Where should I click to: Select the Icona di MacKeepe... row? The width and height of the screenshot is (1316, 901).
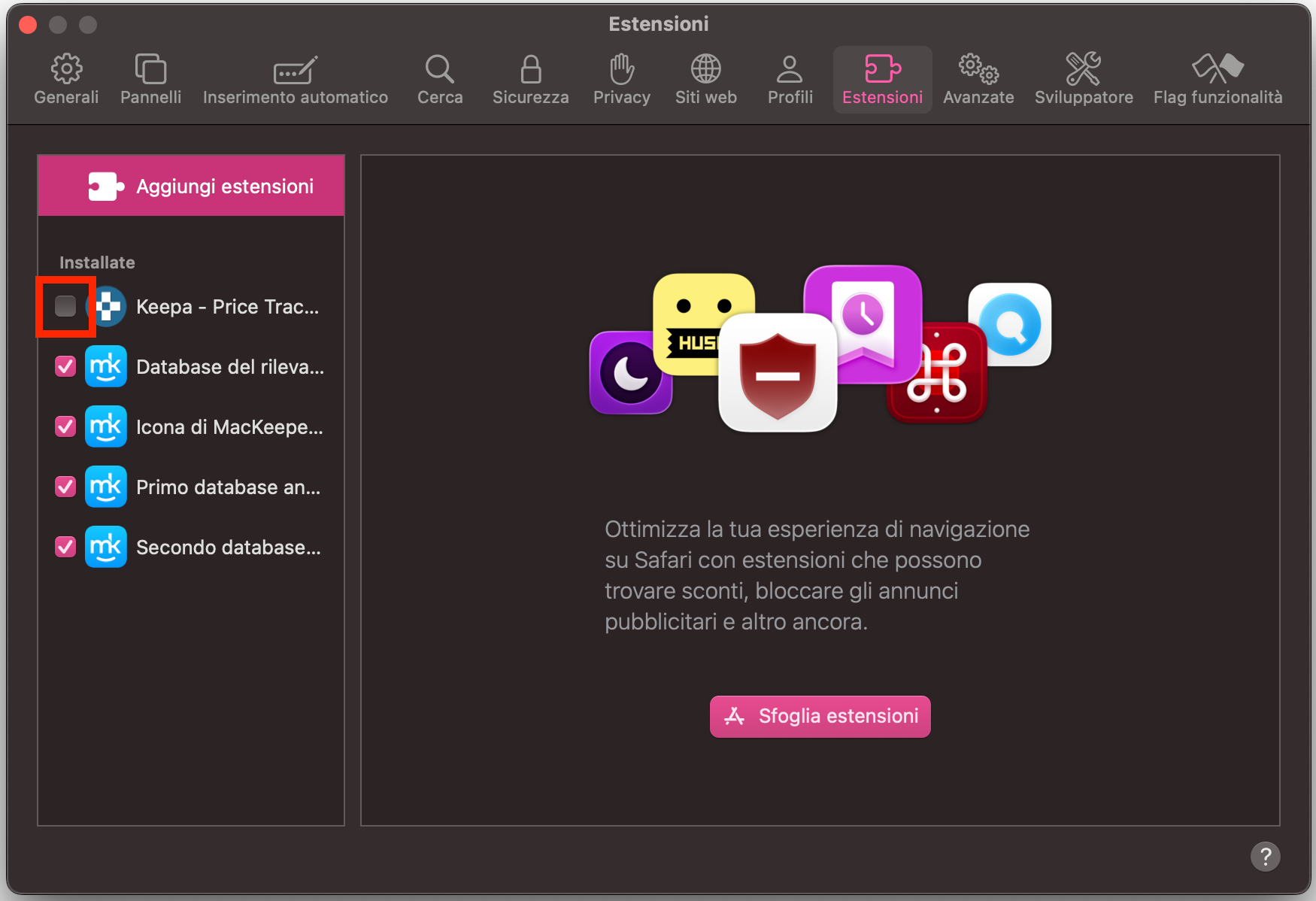pos(191,426)
